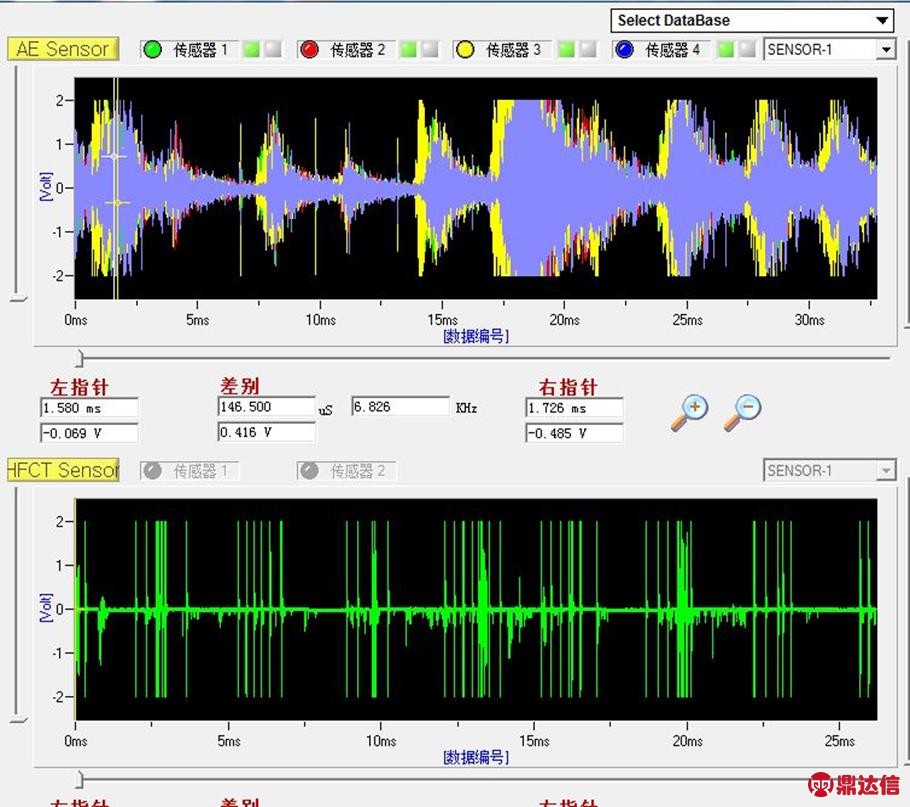Click the HFCT chart [Volt] axis label
The height and width of the screenshot is (807, 910).
pos(45,607)
